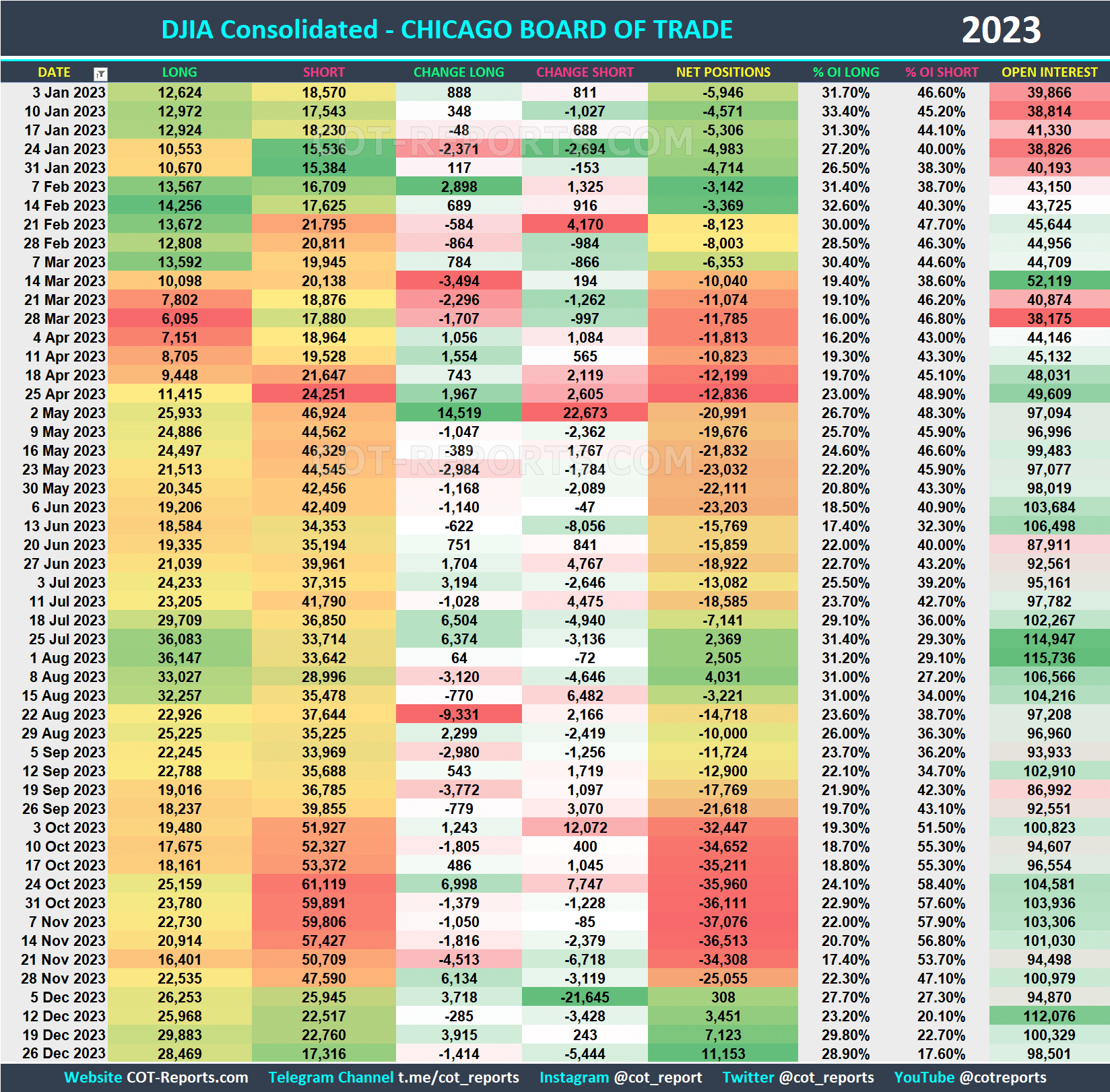
Task: Select the CHANGE SHORT column header
Action: [x=585, y=72]
